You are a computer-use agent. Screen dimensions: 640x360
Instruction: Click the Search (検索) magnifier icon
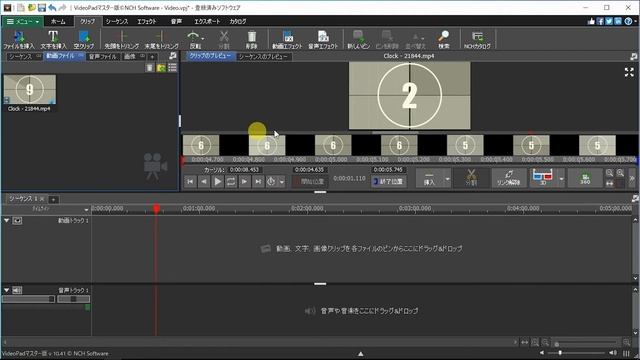[x=444, y=40]
